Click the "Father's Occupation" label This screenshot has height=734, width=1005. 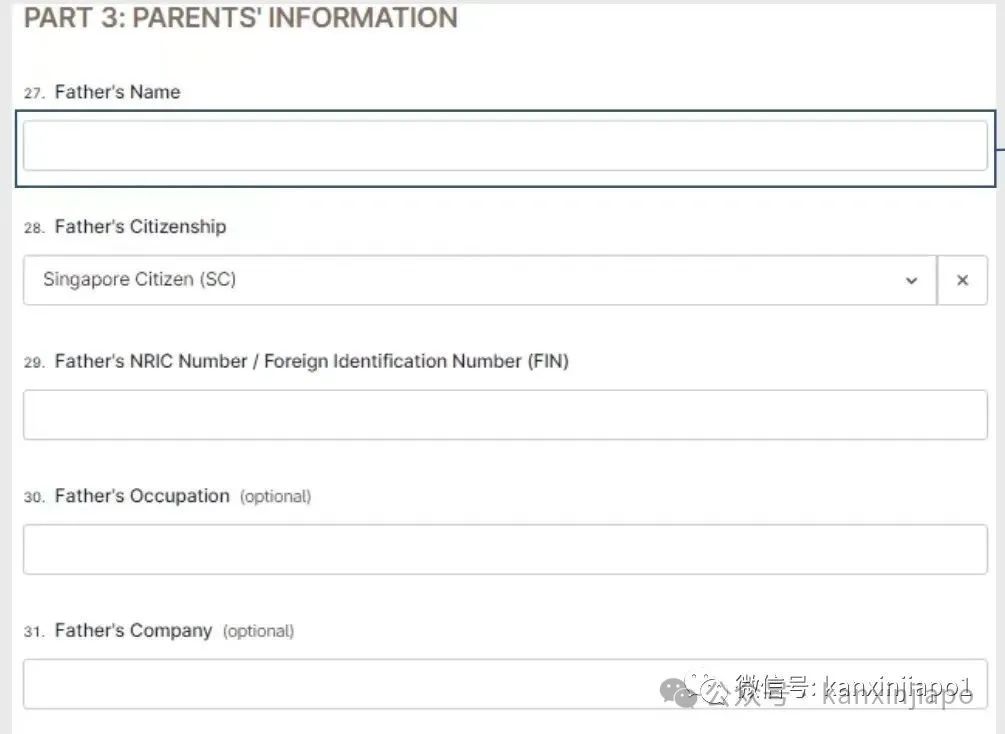click(x=142, y=496)
